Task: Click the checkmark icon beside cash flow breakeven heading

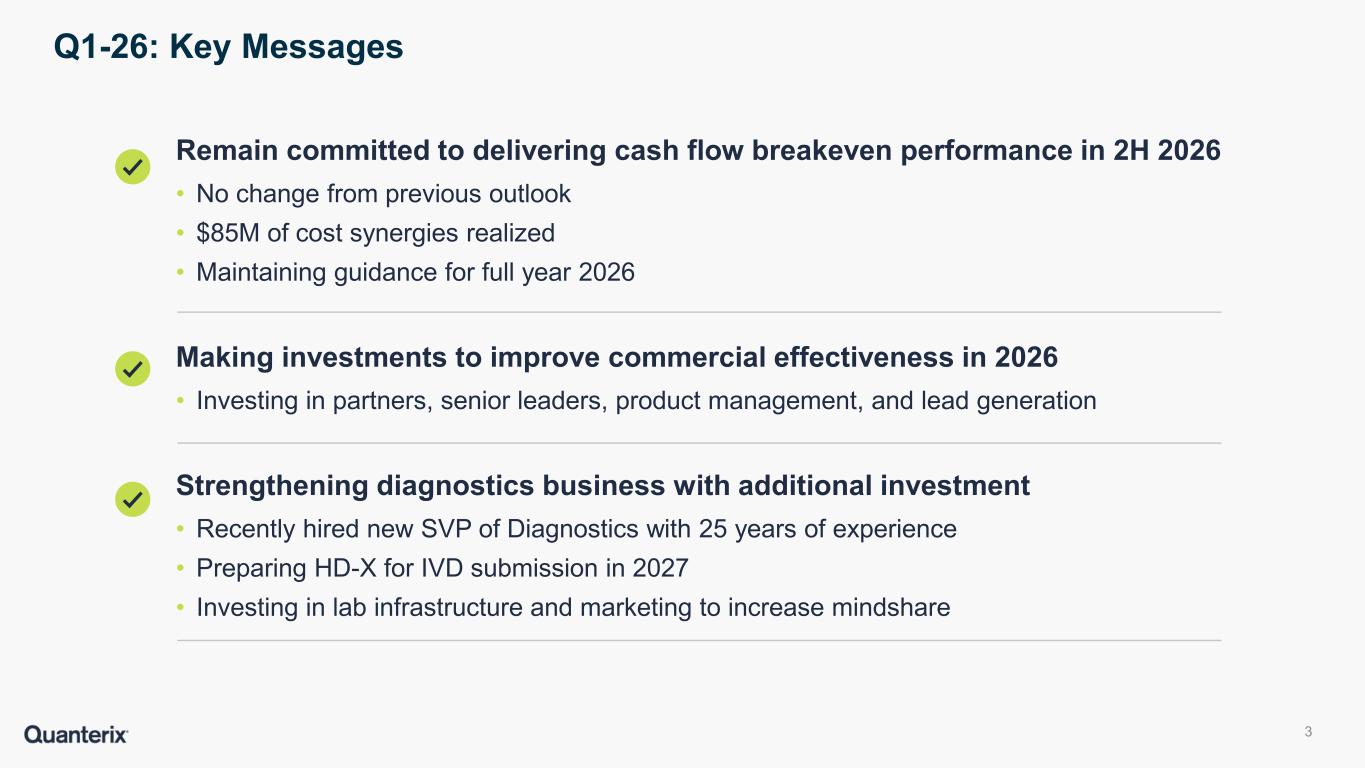Action: 132,167
